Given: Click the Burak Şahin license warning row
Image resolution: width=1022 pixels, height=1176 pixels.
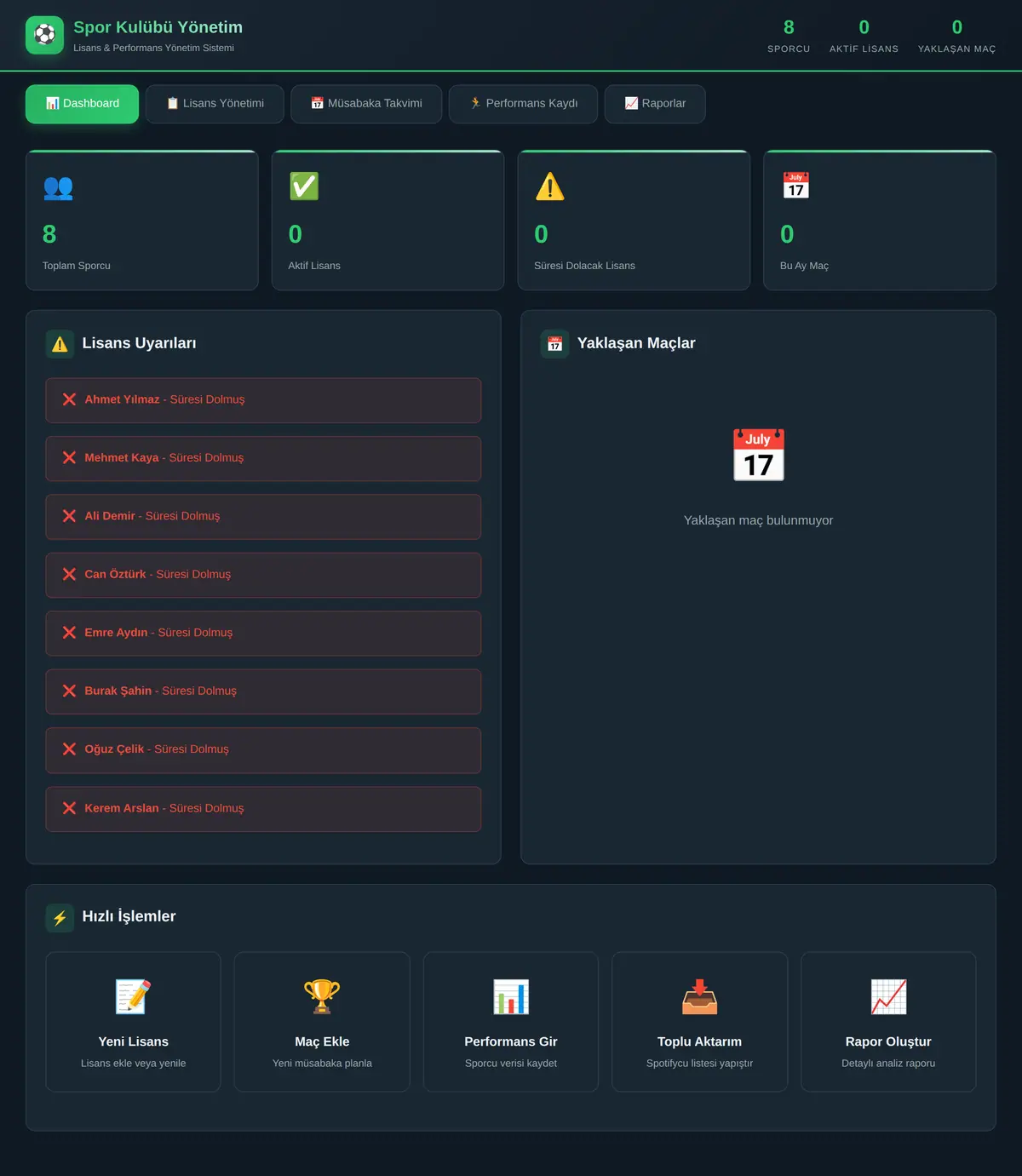Looking at the screenshot, I should (x=263, y=691).
